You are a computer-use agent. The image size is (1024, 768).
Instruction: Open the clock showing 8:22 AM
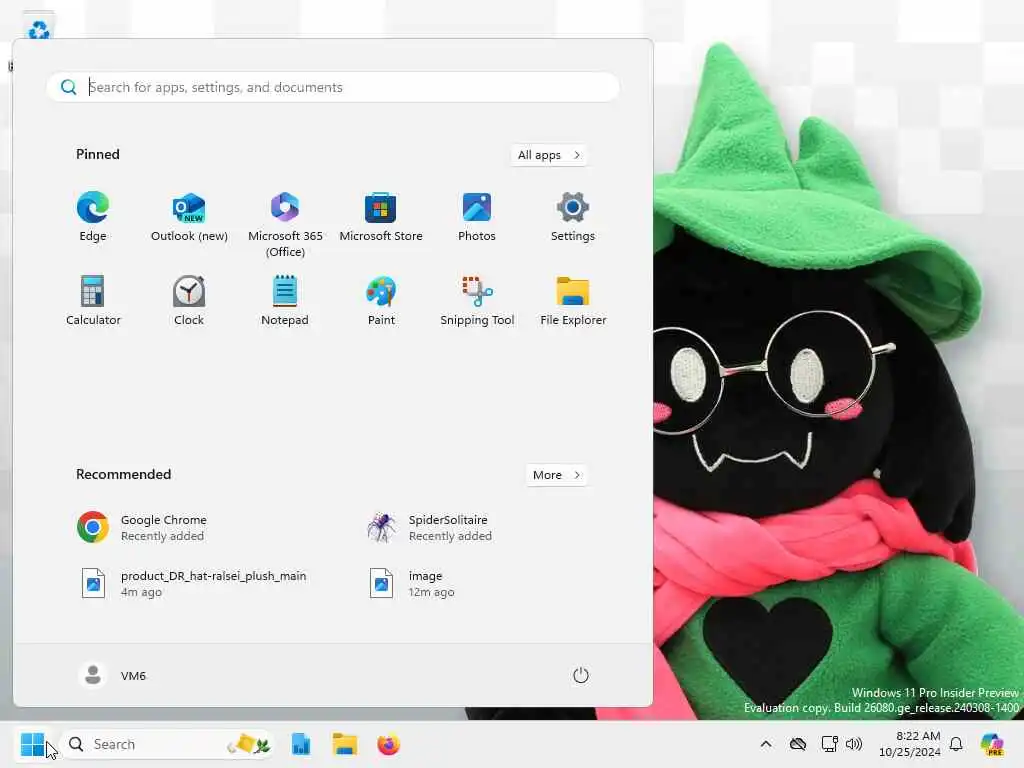coord(910,744)
